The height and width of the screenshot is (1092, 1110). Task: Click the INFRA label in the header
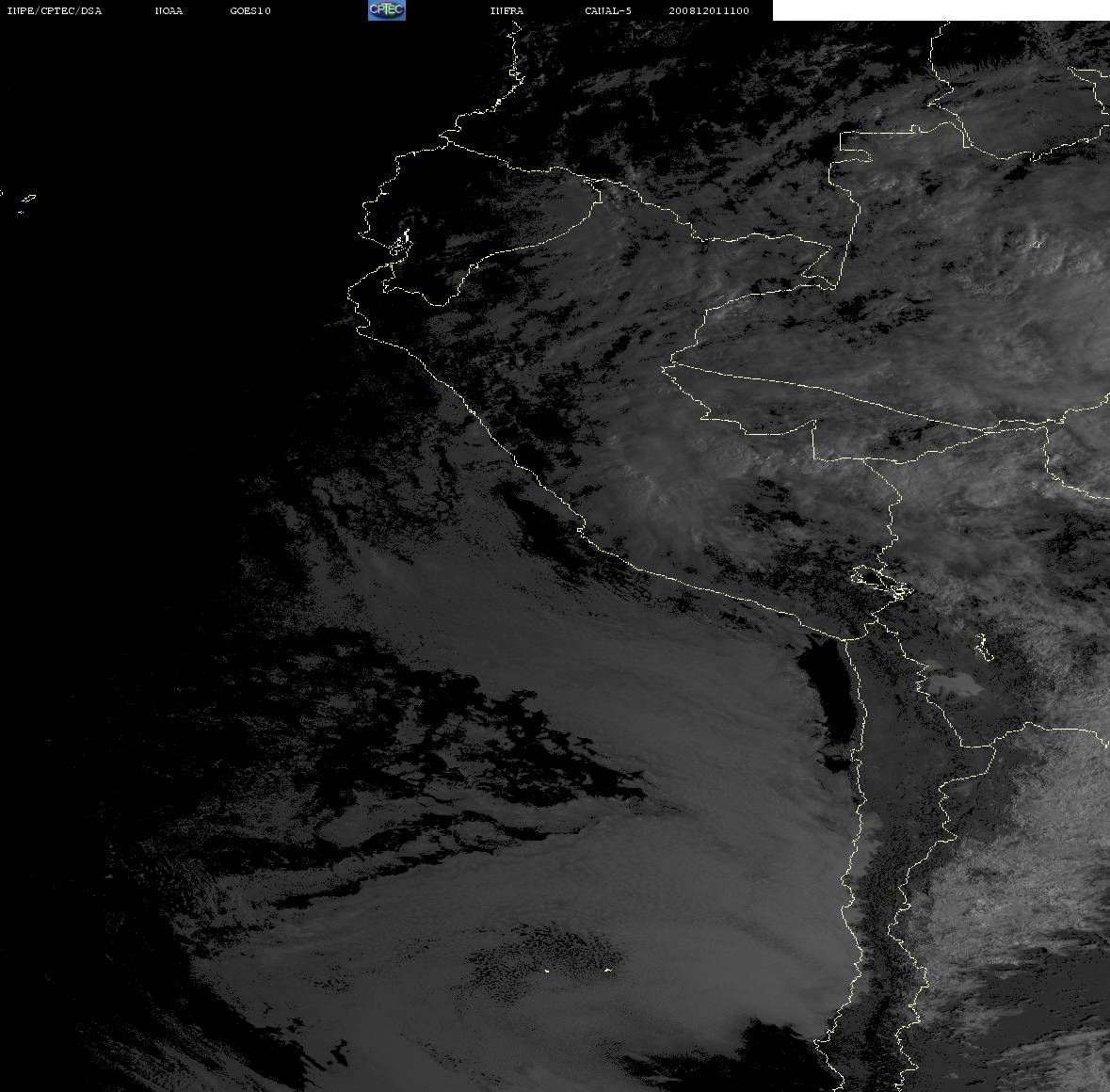(x=507, y=10)
